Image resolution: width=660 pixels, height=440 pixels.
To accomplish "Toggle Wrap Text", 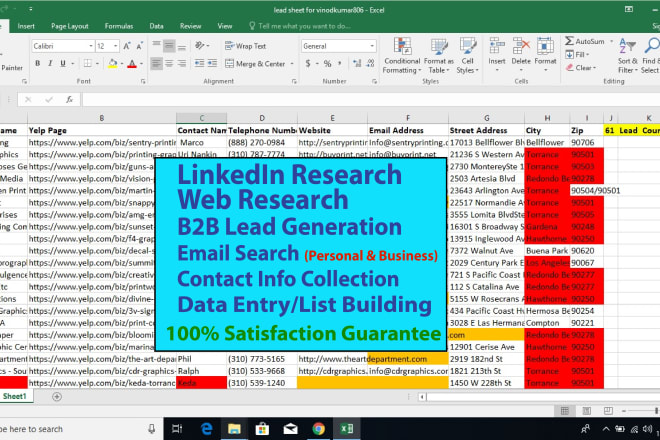I will coord(245,46).
